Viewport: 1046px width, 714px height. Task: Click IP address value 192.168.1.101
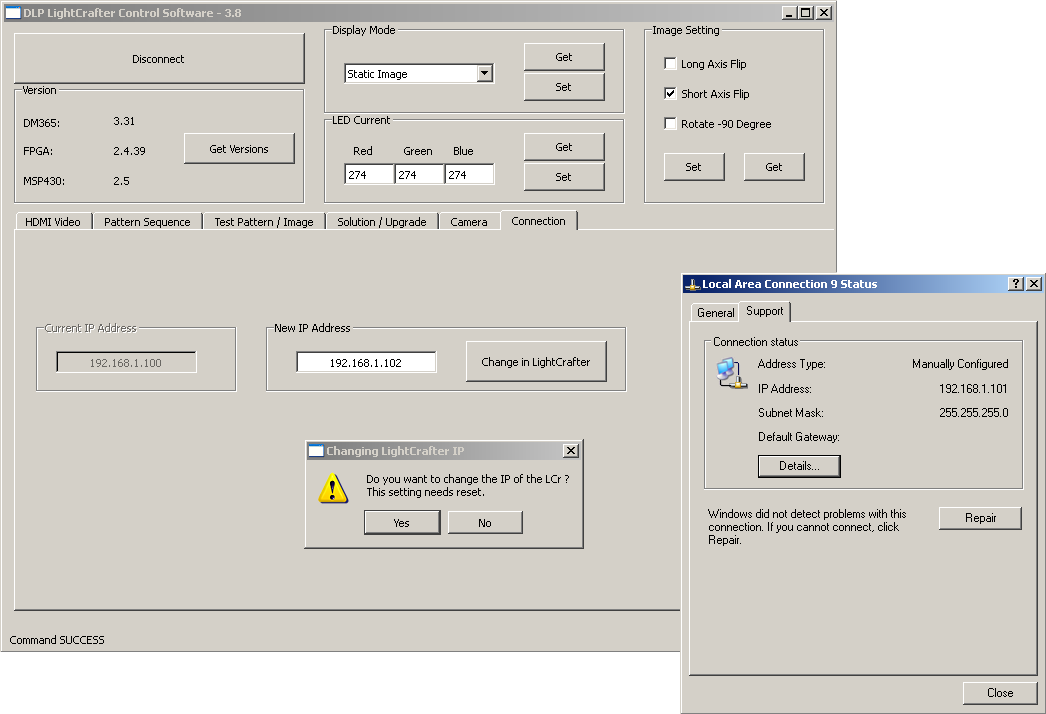pos(973,388)
